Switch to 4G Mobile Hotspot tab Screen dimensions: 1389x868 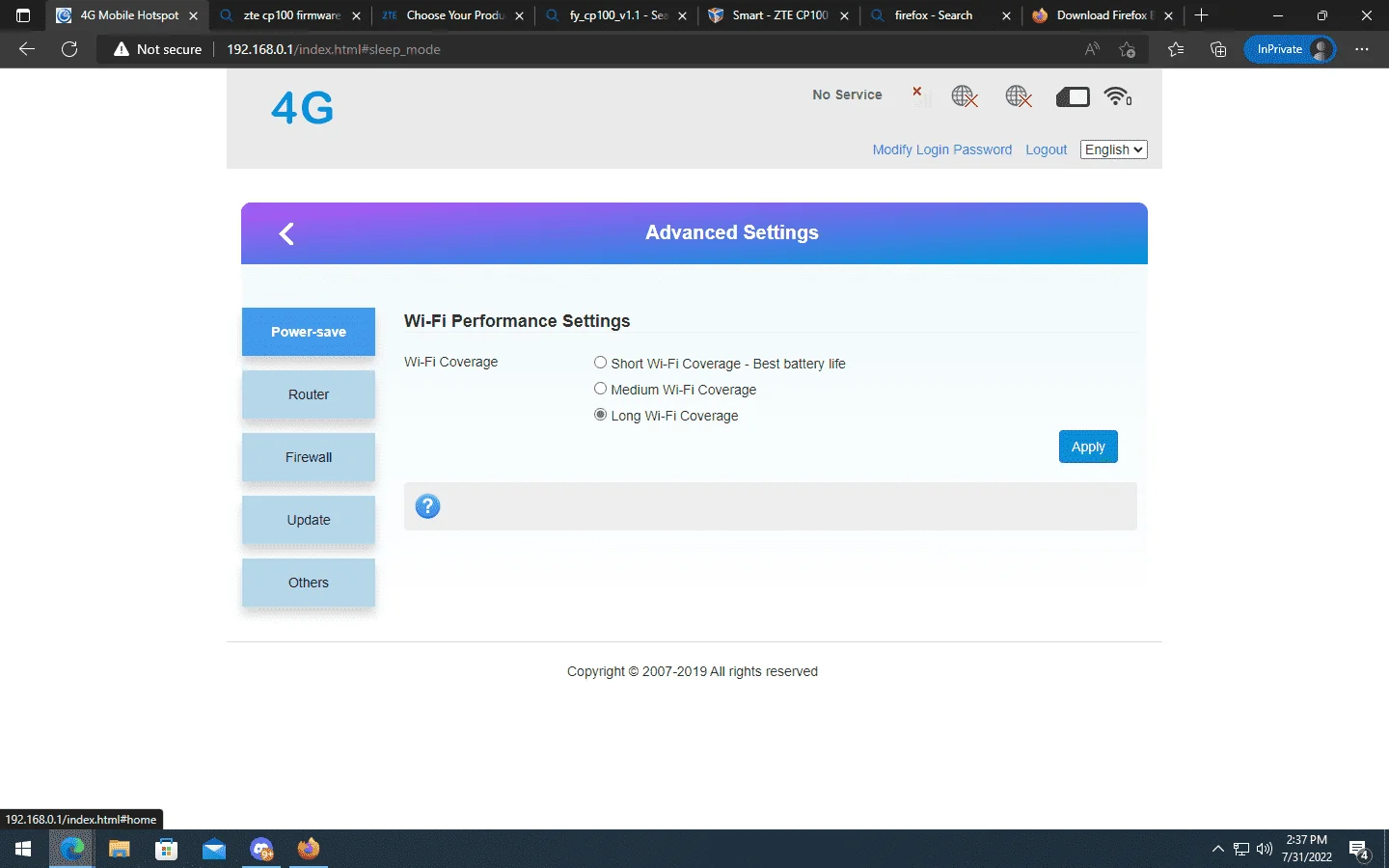[129, 15]
